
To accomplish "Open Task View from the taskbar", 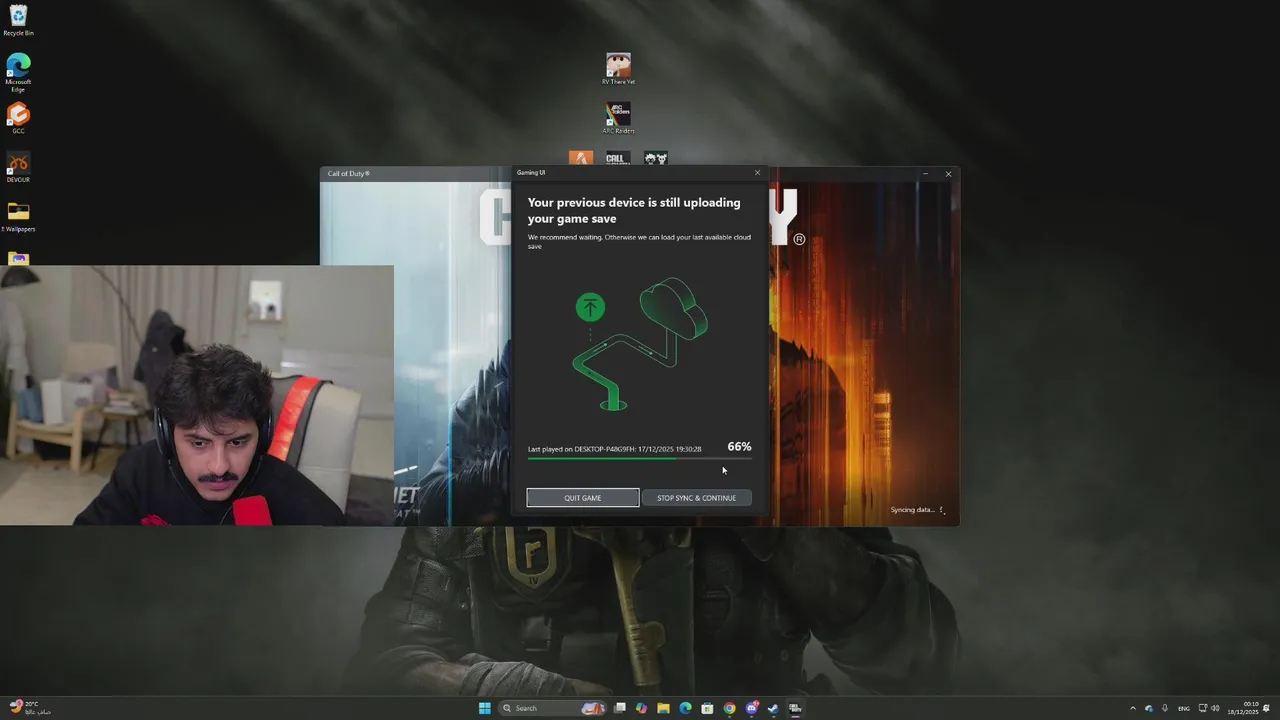I will 620,708.
